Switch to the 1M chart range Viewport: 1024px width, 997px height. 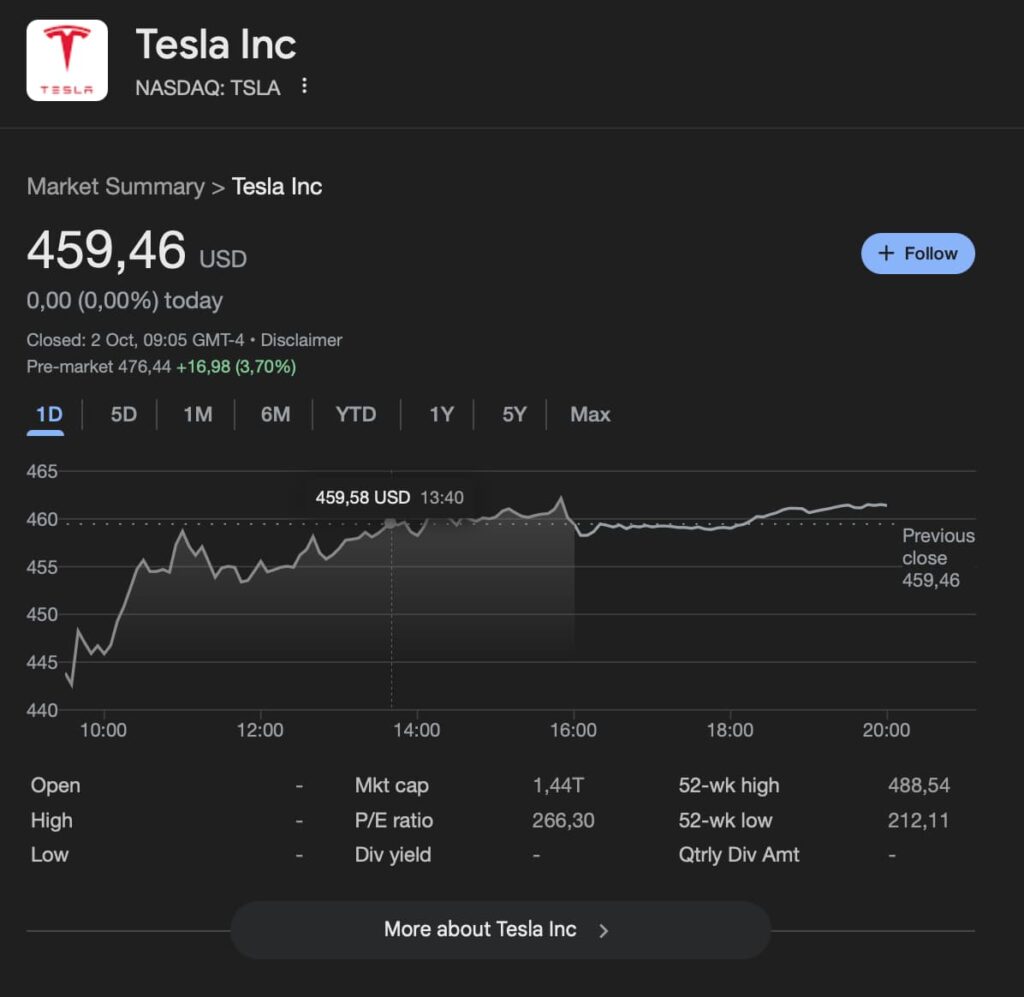tap(198, 415)
